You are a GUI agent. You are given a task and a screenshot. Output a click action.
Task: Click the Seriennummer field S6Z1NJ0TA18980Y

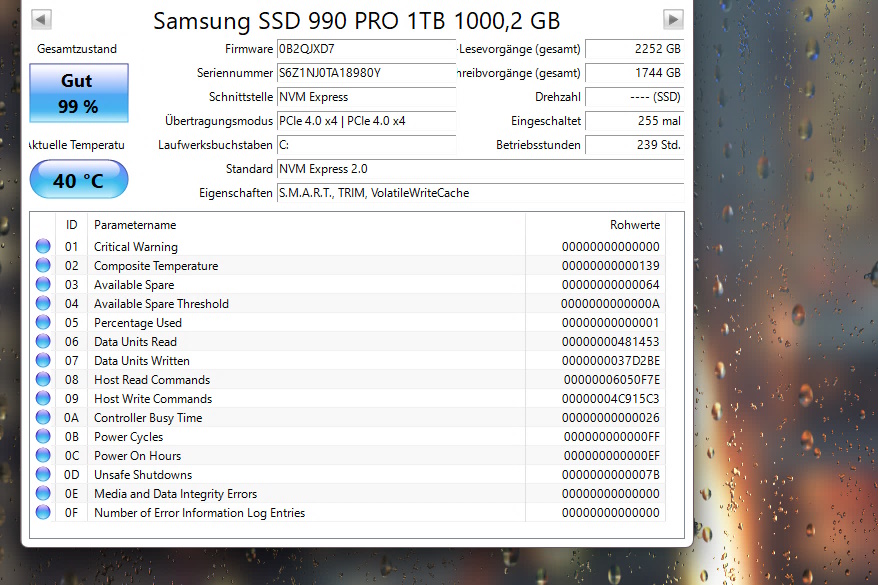click(367, 73)
